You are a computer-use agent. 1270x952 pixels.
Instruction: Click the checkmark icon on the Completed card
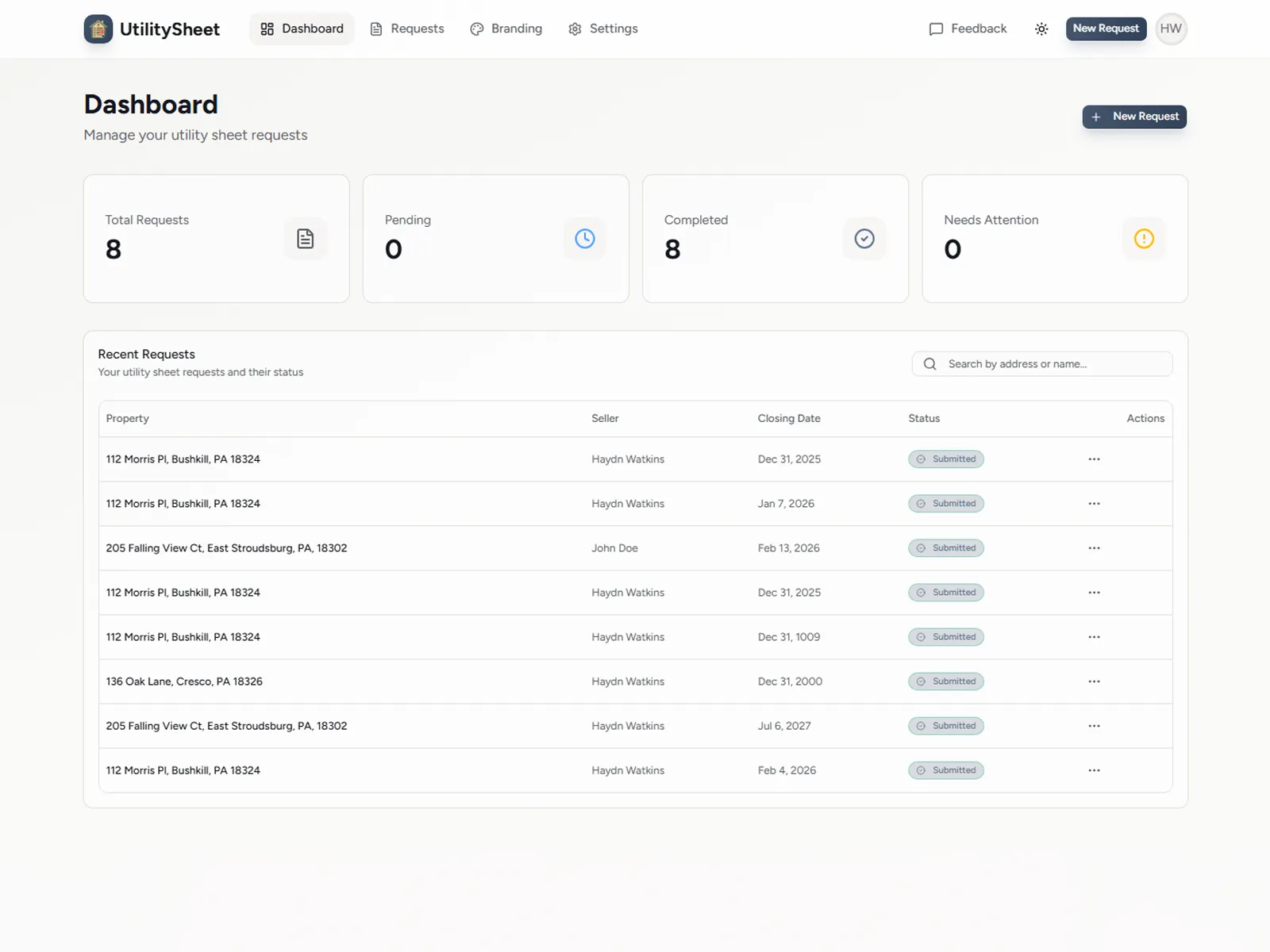click(864, 239)
